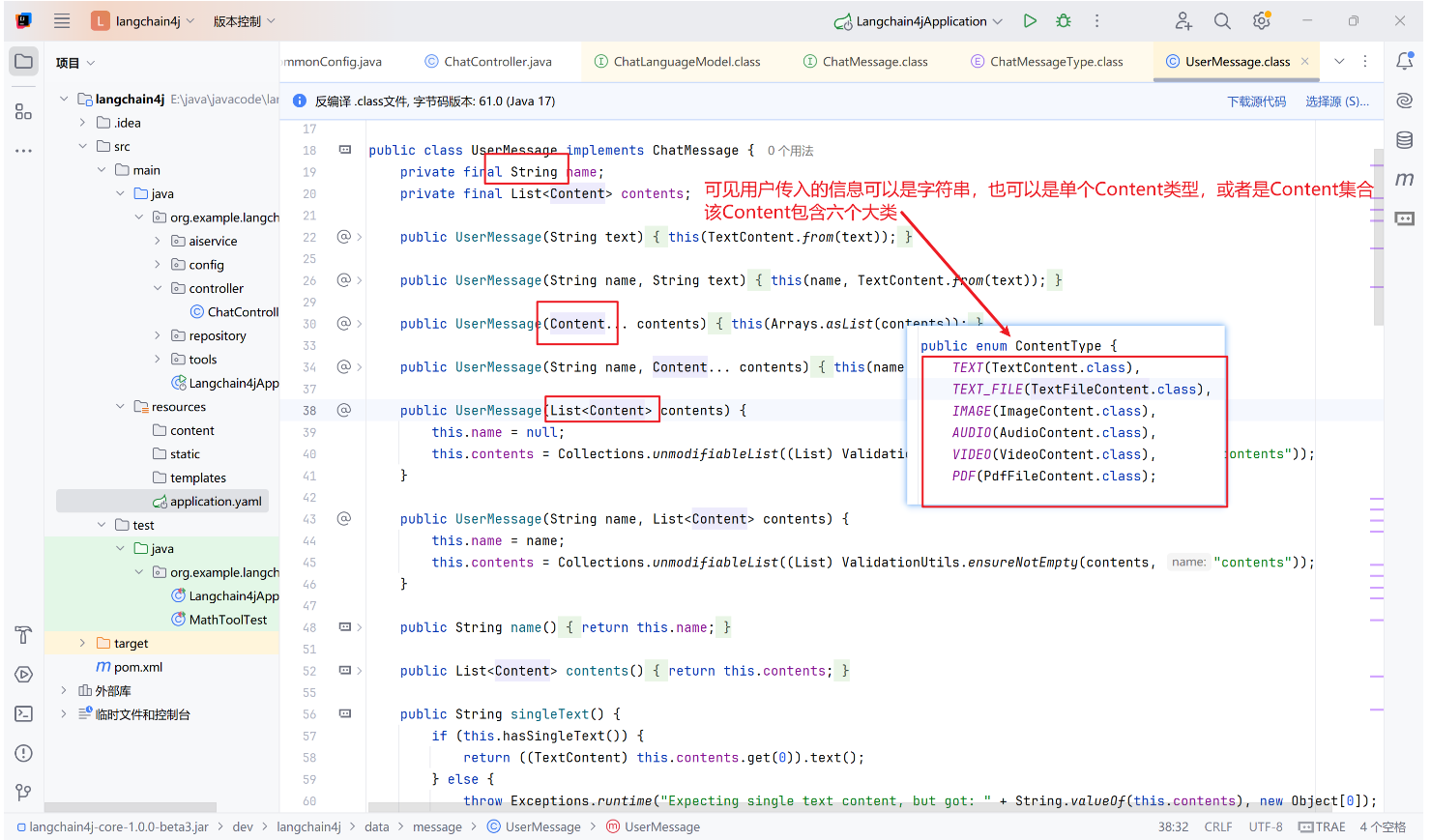1431x840 pixels.
Task: Expand the aiservice package
Action: click(158, 241)
